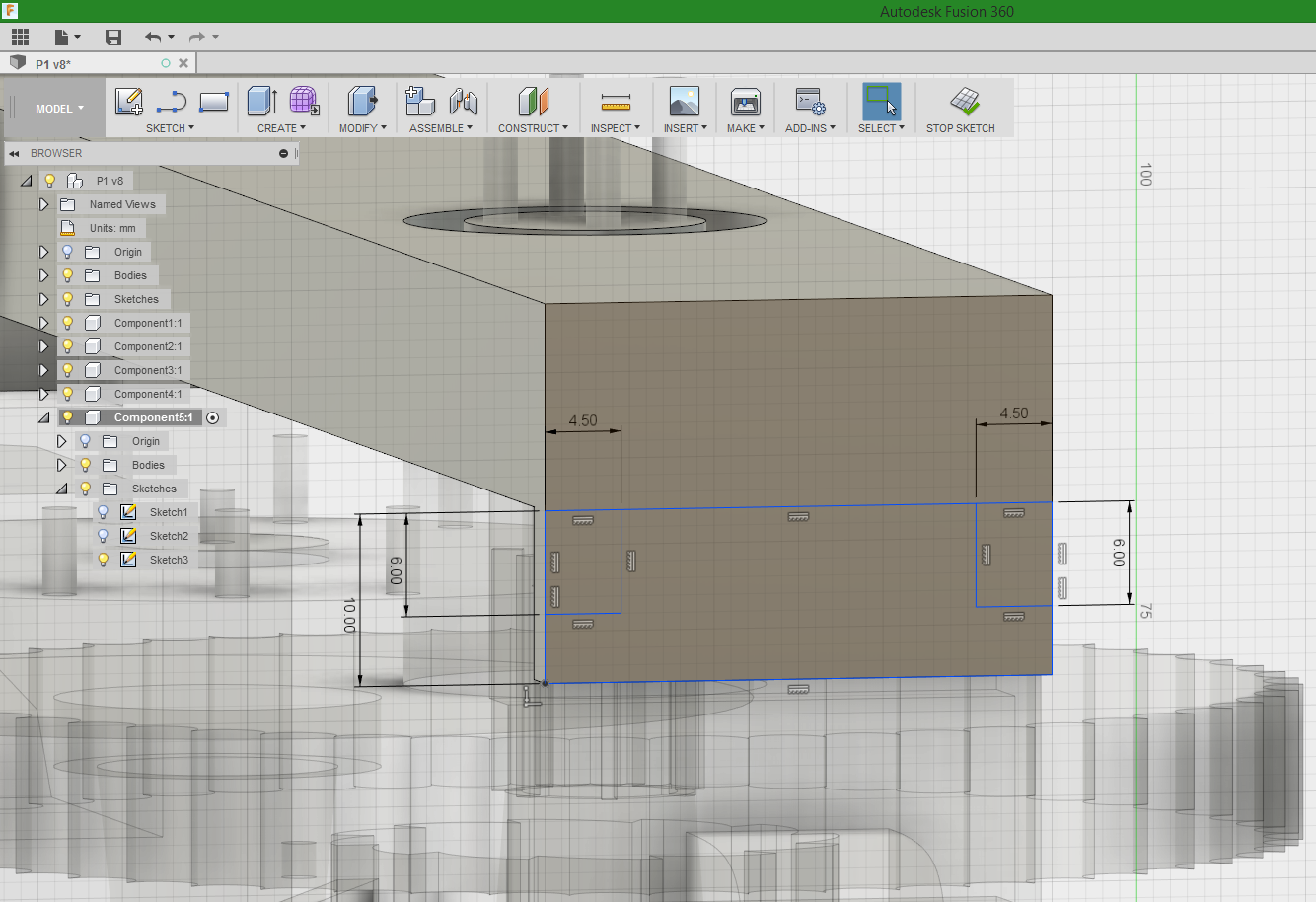Select Sketch3 in the browser tree

[x=169, y=560]
